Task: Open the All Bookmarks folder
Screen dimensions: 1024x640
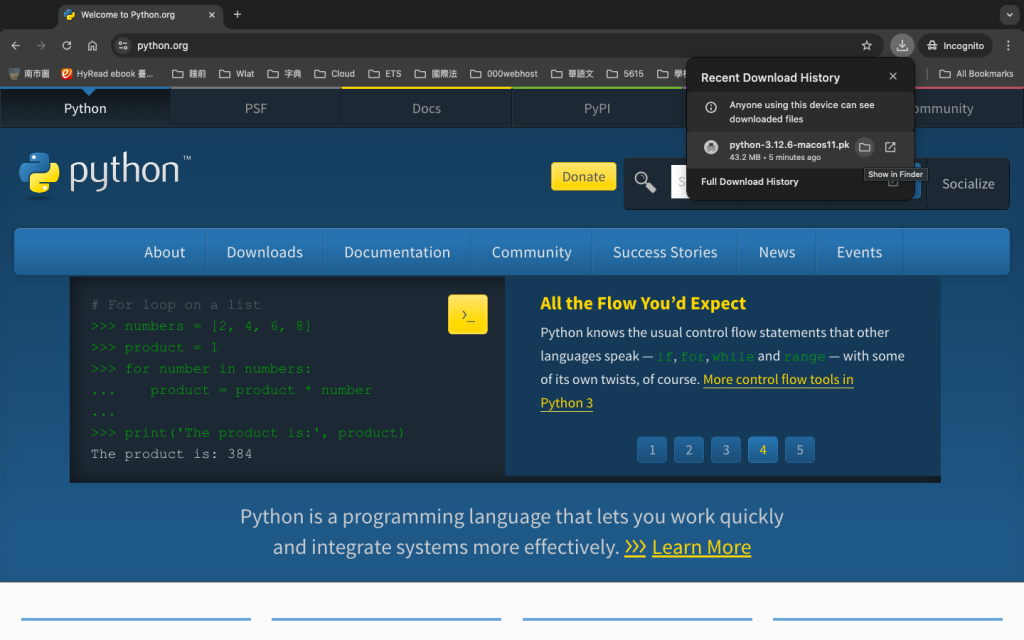Action: (x=976, y=74)
